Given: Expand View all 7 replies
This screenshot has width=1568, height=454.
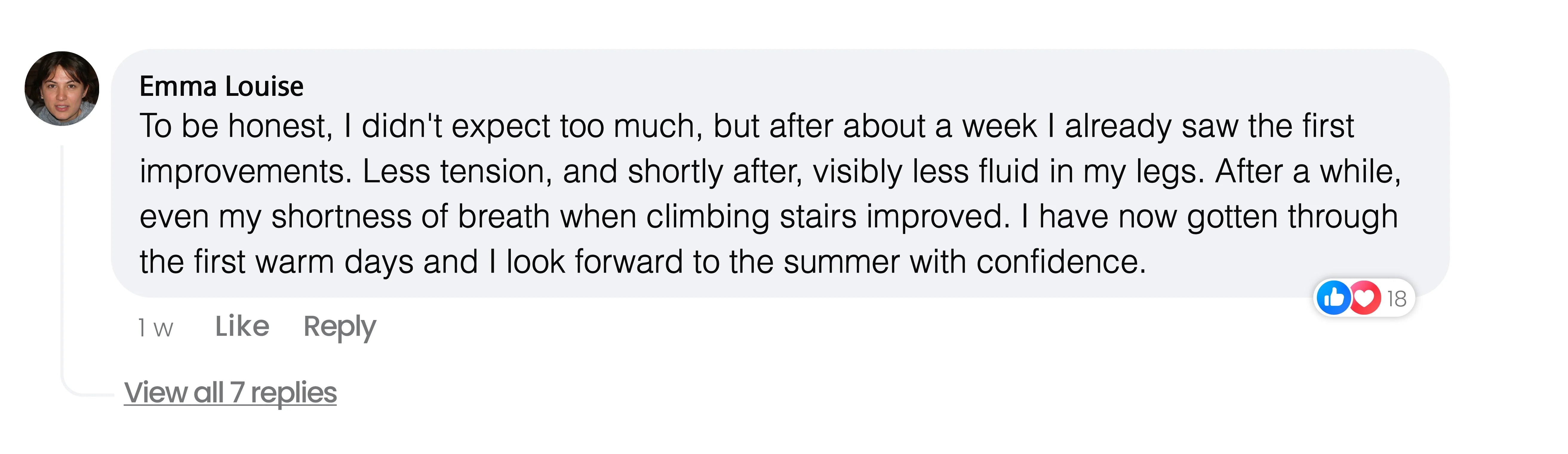Looking at the screenshot, I should coord(230,393).
